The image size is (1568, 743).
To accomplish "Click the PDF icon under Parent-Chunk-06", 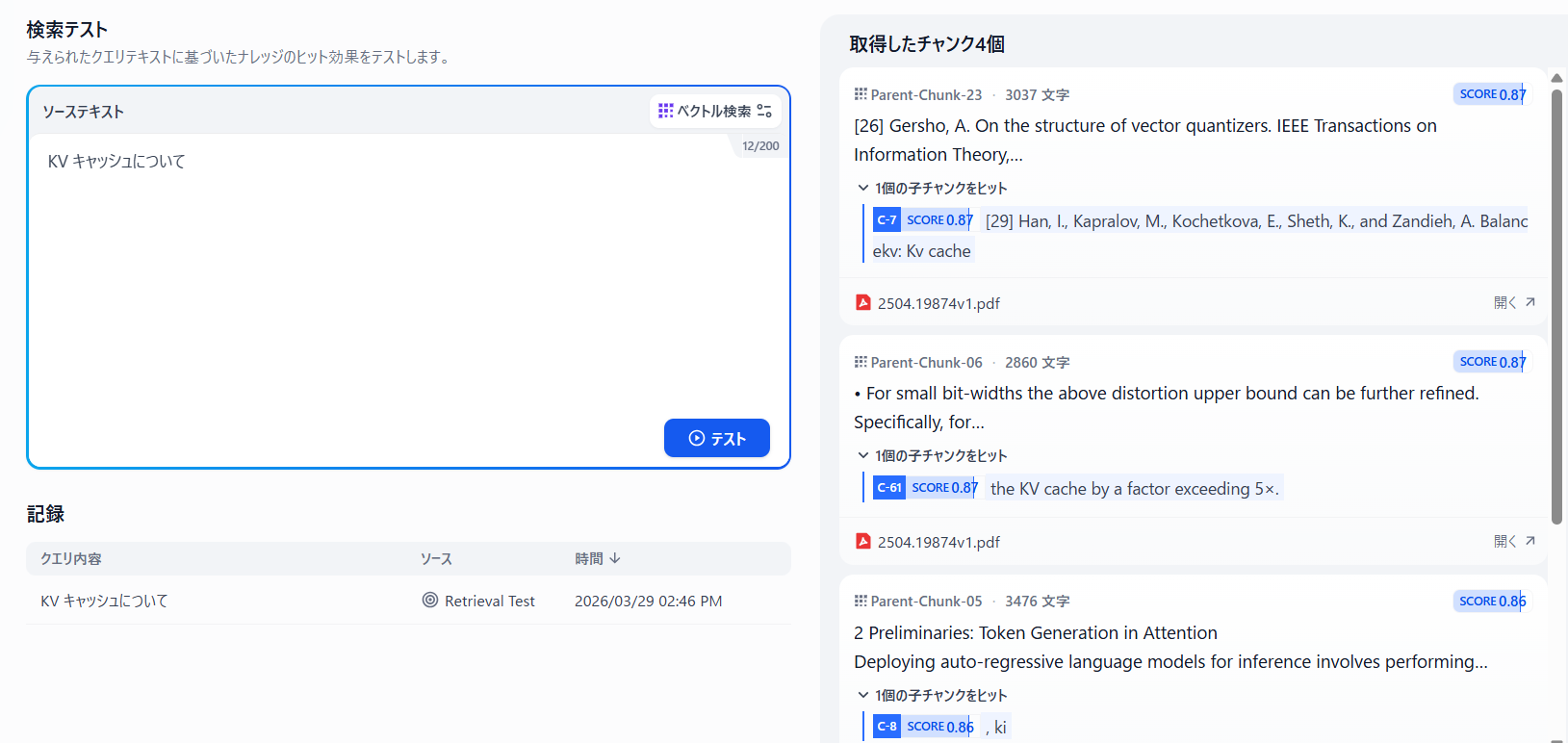I will (x=863, y=542).
